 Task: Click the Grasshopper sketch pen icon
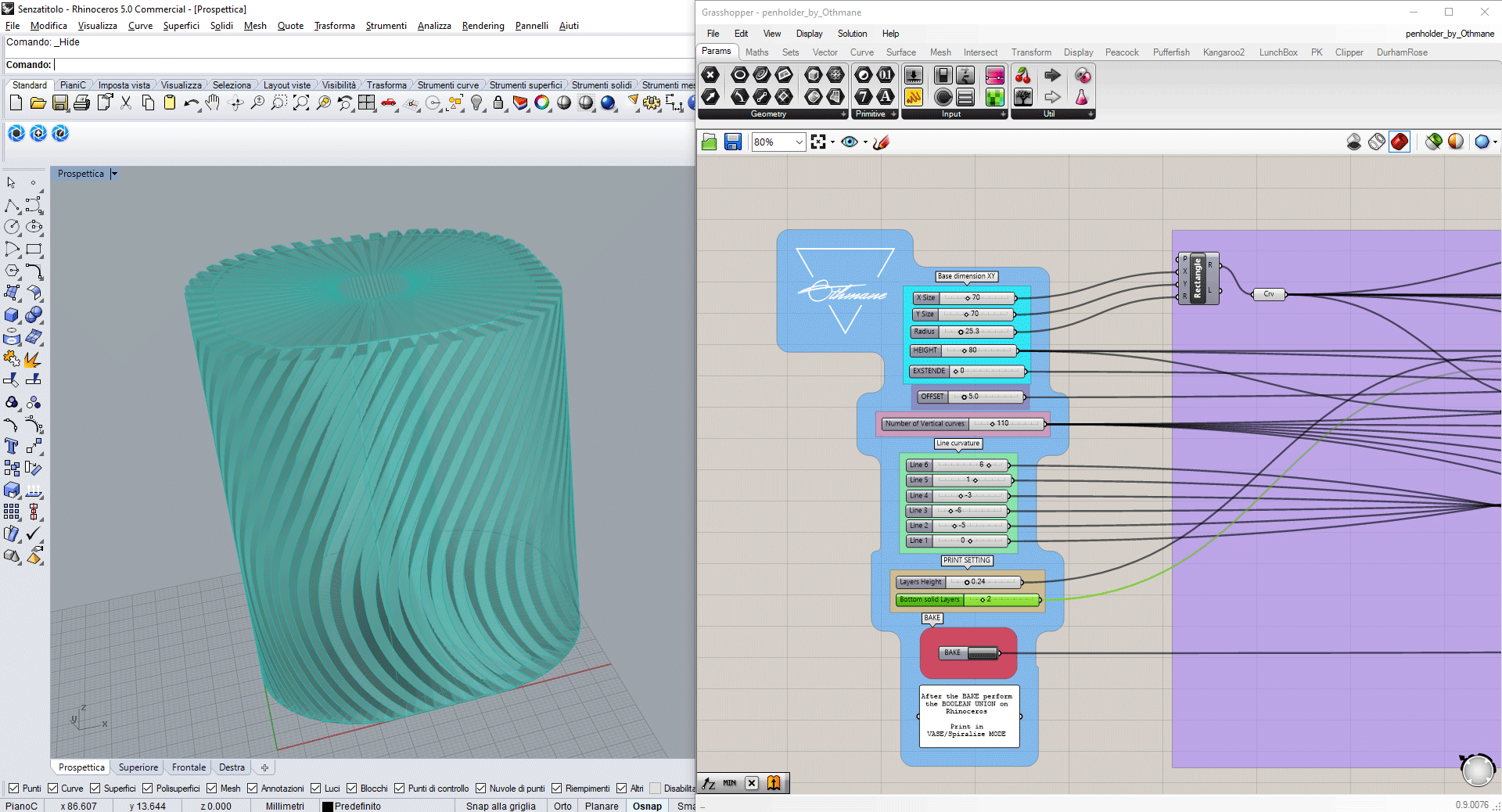882,142
